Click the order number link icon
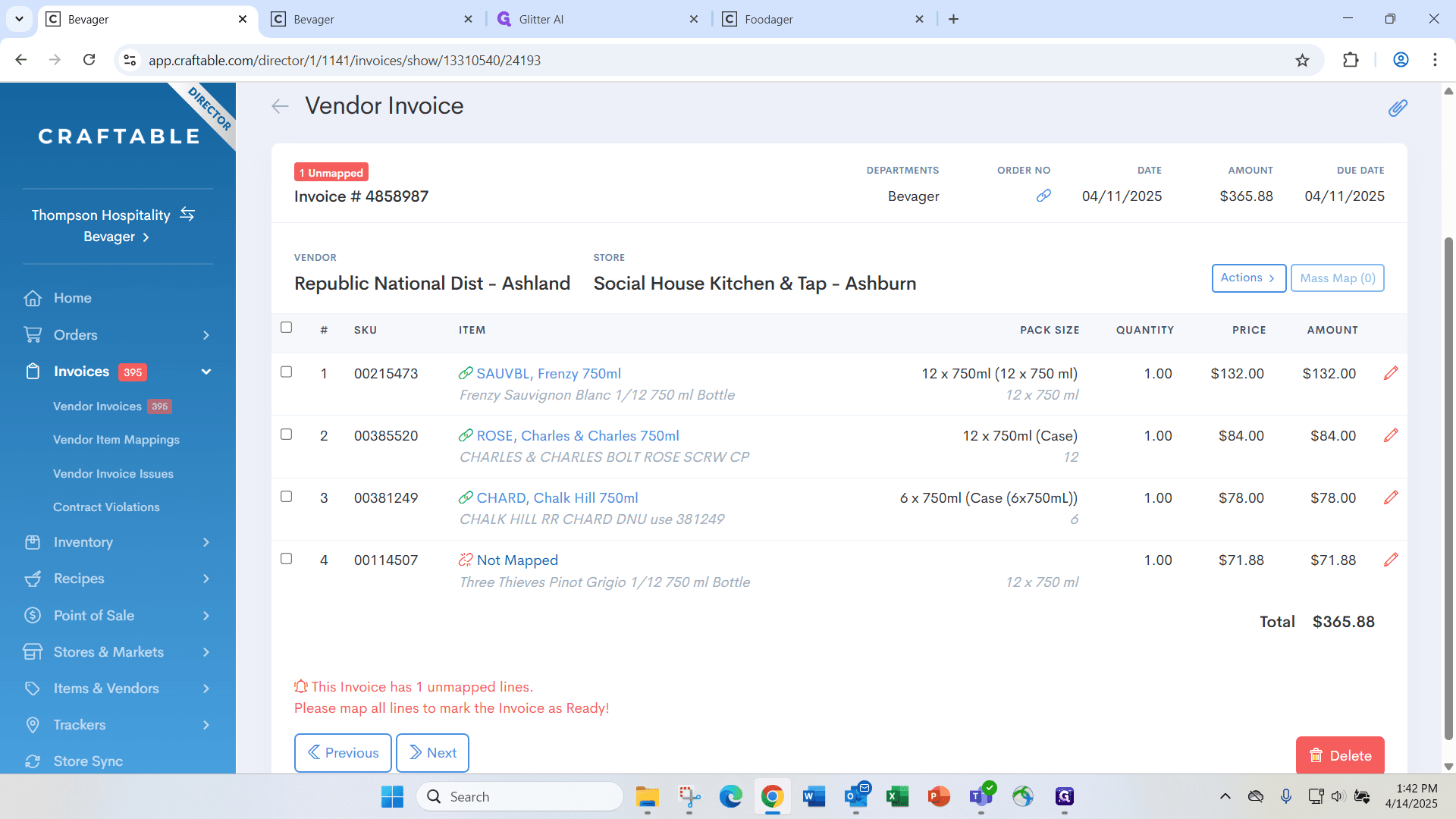 [x=1043, y=196]
